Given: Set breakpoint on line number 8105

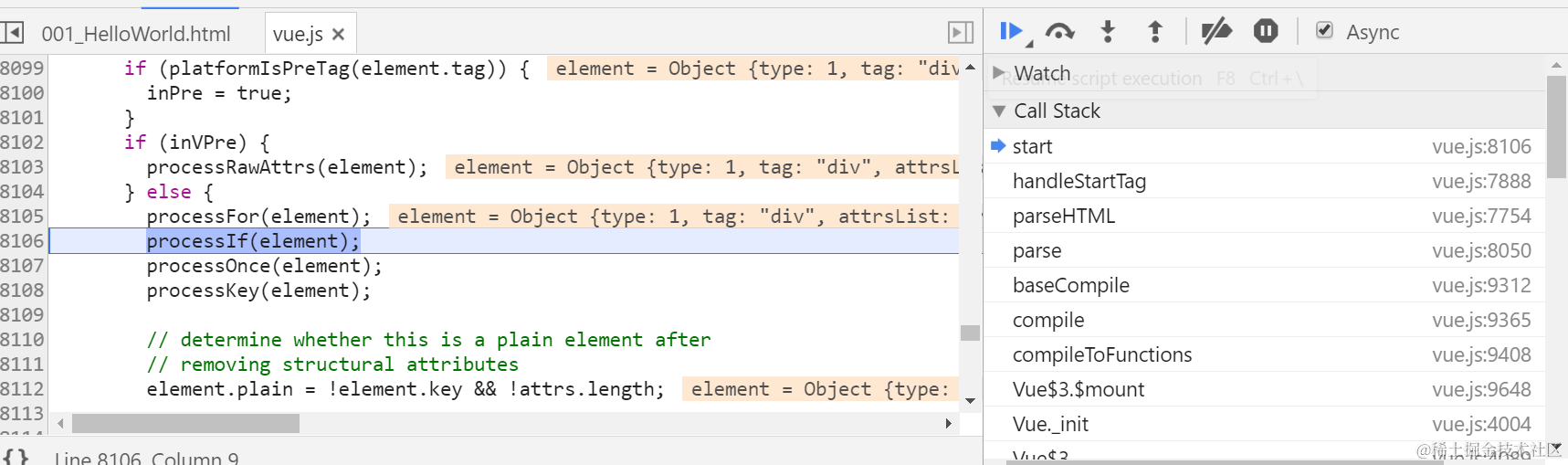Looking at the screenshot, I should pyautogui.click(x=22, y=217).
